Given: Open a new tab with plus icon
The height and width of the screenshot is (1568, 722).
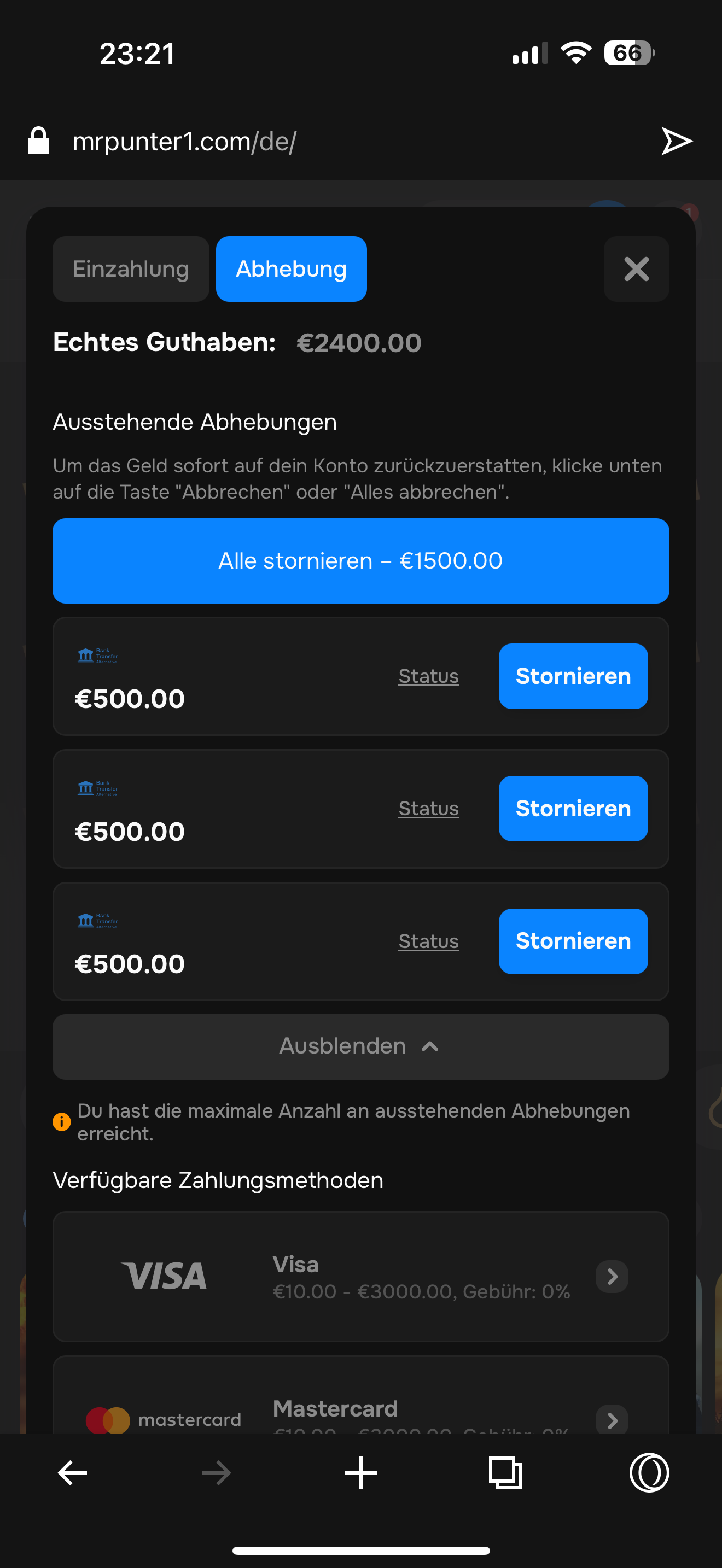Looking at the screenshot, I should pyautogui.click(x=361, y=1473).
